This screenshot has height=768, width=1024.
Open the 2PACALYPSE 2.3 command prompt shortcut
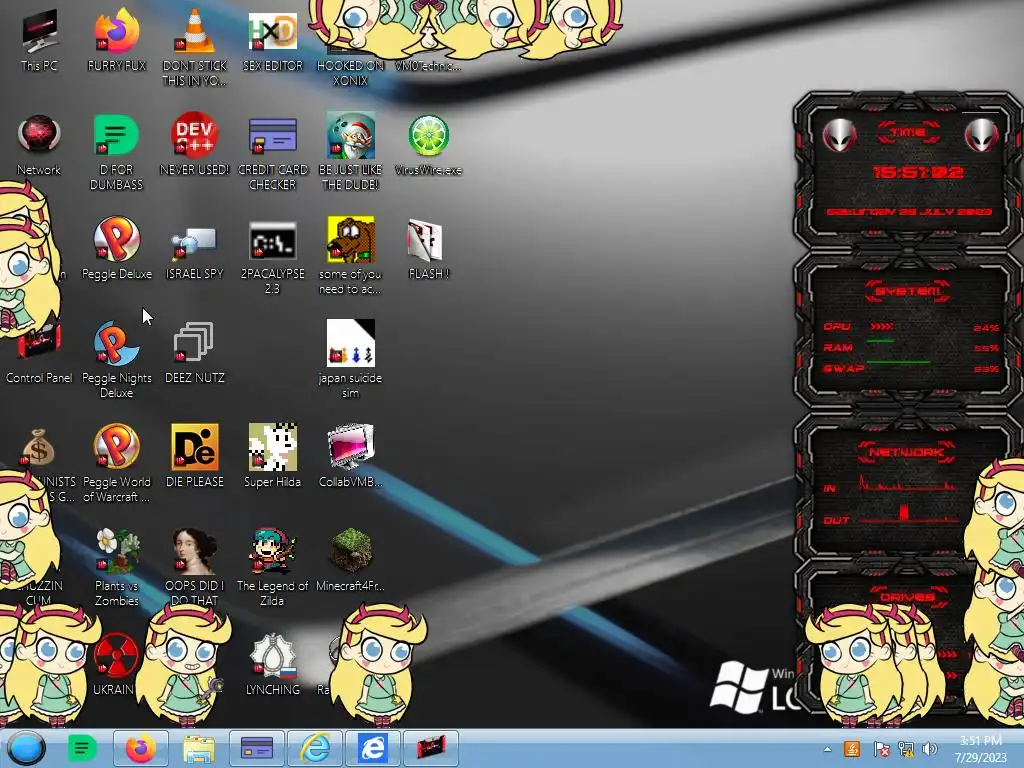(272, 256)
